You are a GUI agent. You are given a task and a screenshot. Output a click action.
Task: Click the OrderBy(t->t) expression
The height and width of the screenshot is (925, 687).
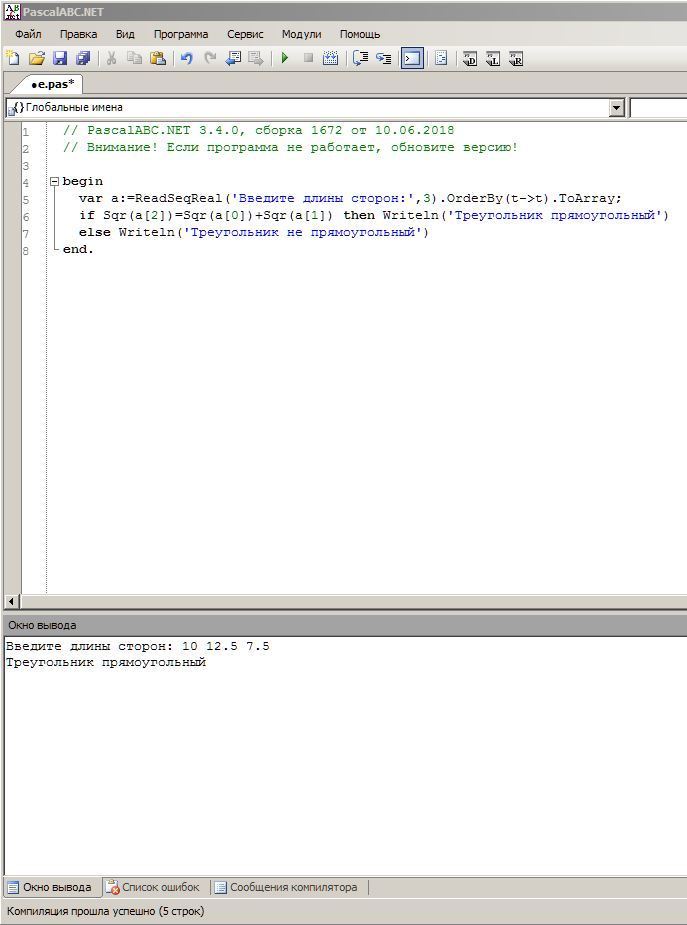click(x=497, y=198)
